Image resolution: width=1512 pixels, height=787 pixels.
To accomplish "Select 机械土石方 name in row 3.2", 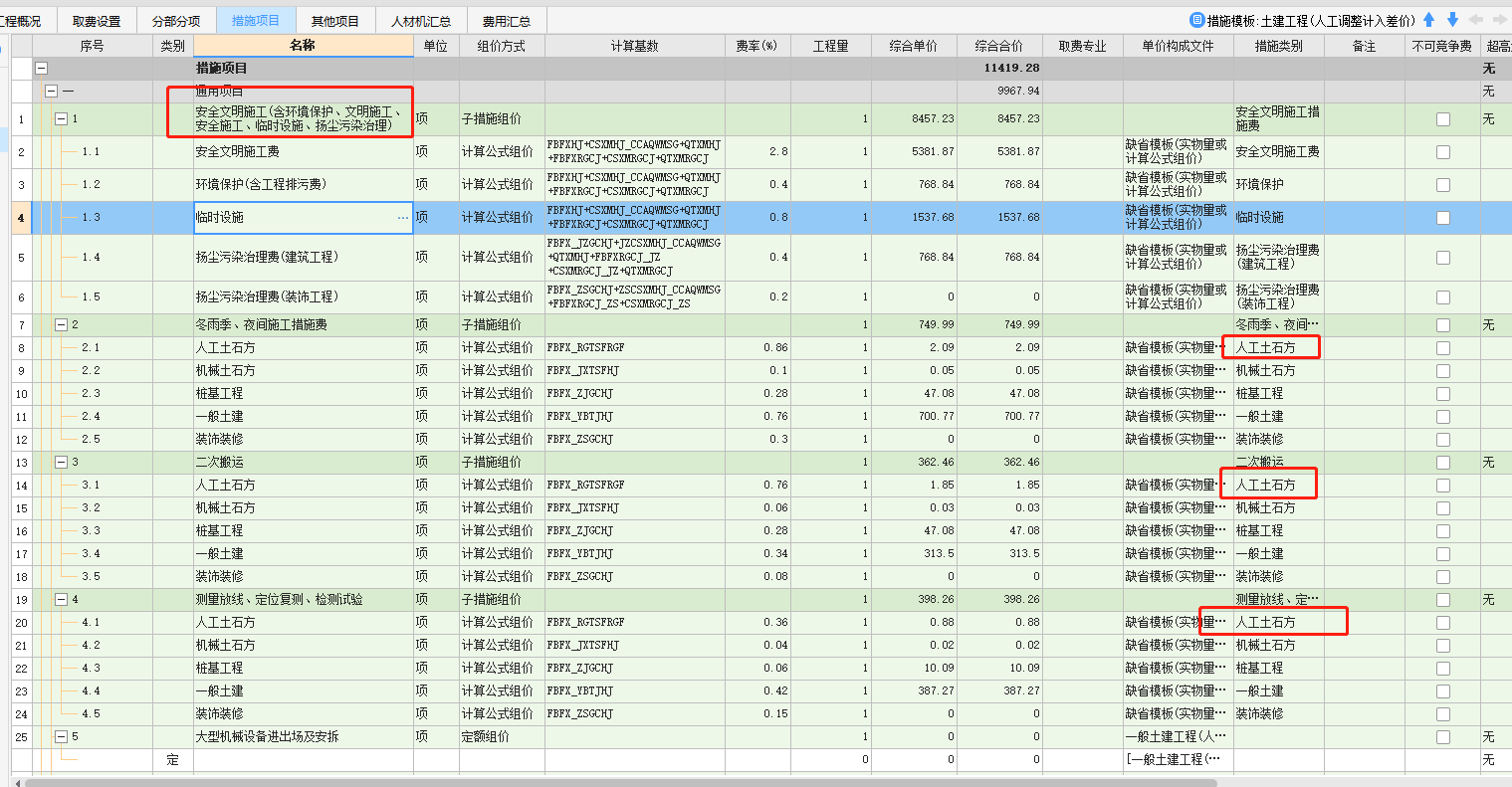I will pos(304,508).
